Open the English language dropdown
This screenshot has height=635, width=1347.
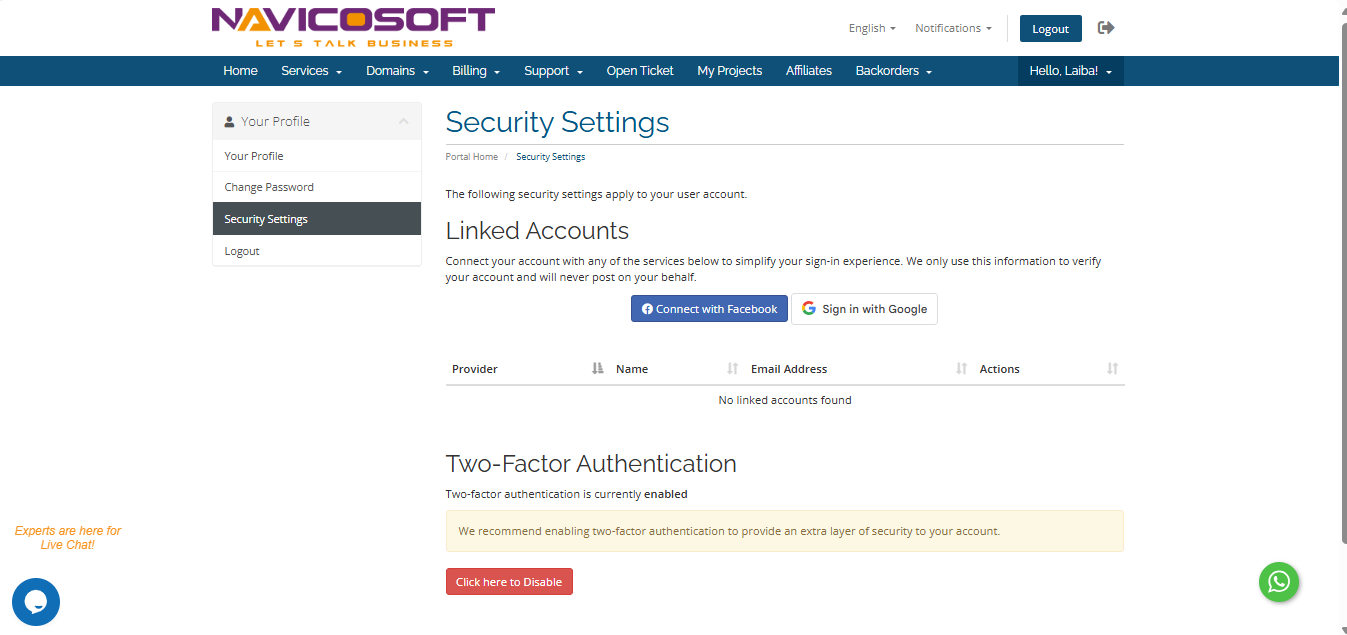[871, 28]
